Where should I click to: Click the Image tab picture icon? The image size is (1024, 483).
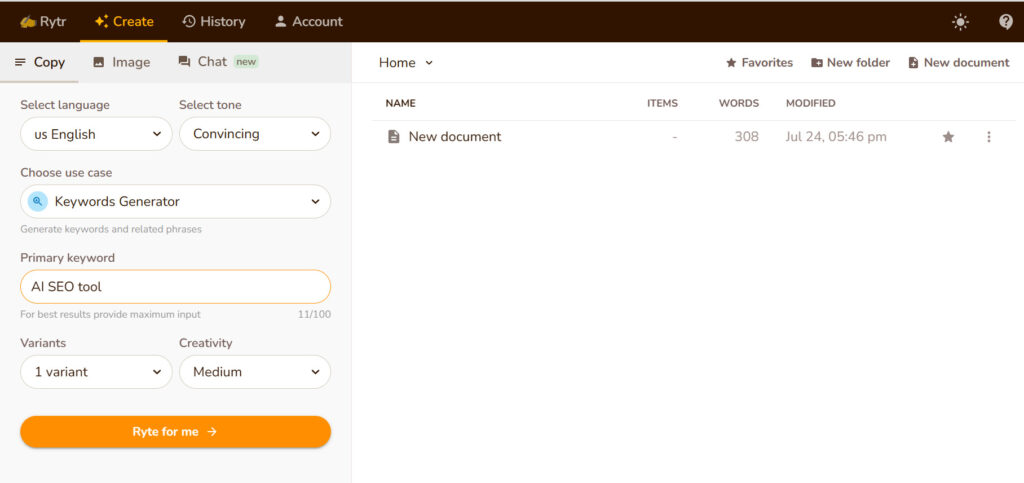coord(99,63)
